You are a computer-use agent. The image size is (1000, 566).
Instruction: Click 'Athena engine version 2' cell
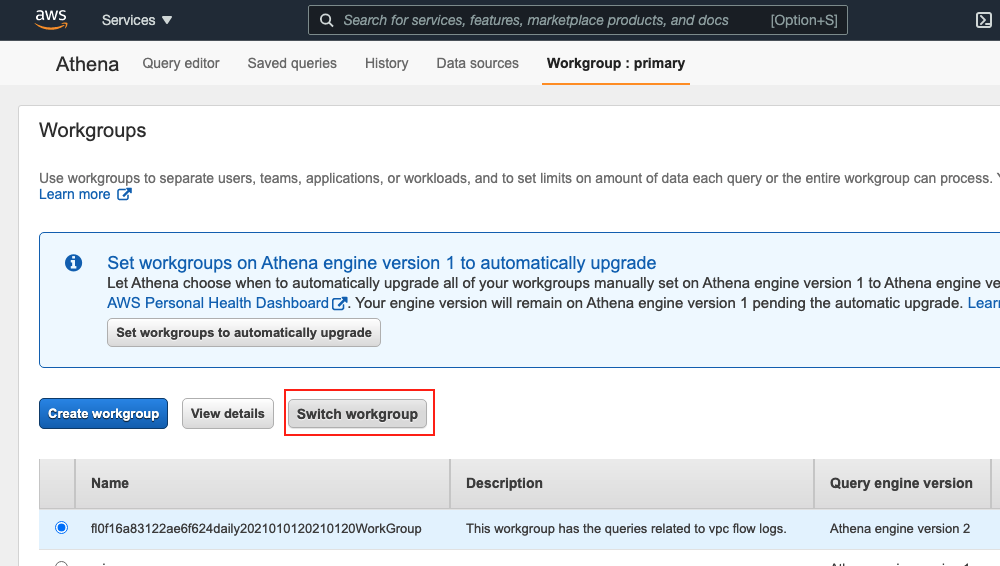pos(900,528)
